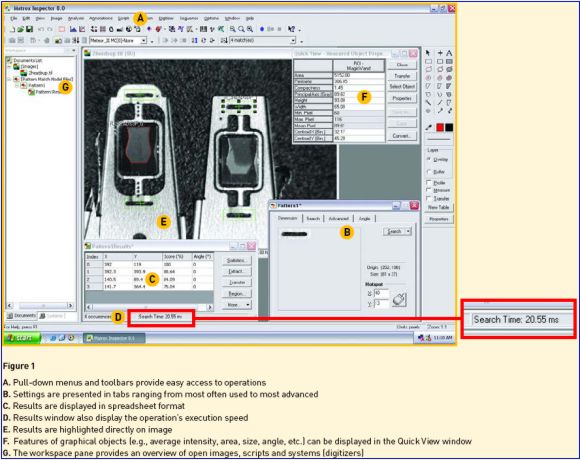
Task: Open the Options menu
Action: click(x=211, y=18)
